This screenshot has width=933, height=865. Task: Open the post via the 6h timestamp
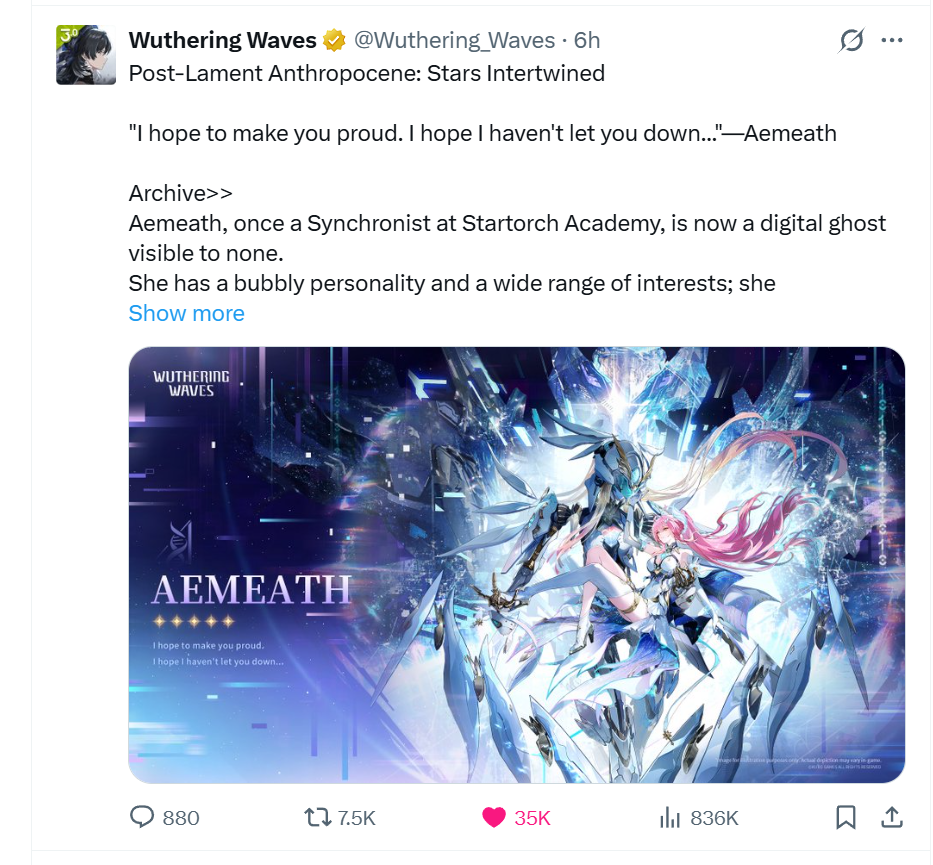[x=587, y=40]
